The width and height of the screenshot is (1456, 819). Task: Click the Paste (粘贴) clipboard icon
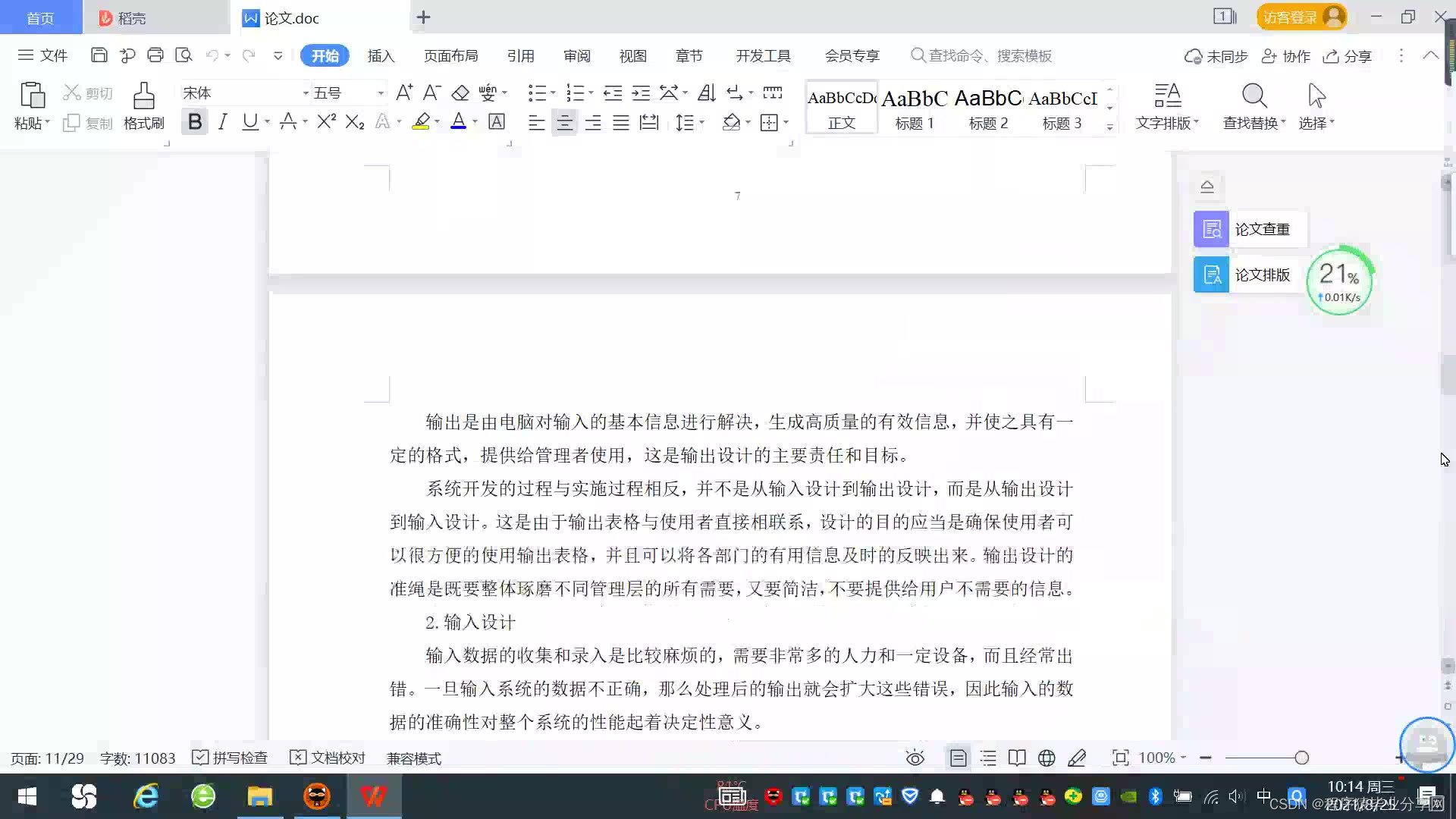pyautogui.click(x=32, y=96)
